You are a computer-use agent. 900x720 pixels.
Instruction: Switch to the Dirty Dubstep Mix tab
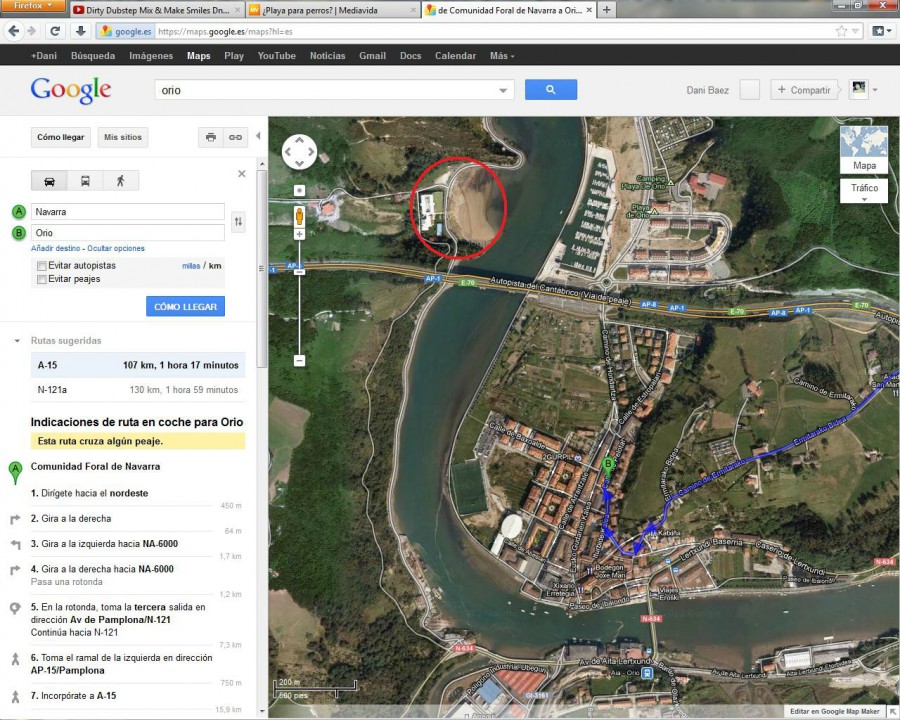[157, 10]
